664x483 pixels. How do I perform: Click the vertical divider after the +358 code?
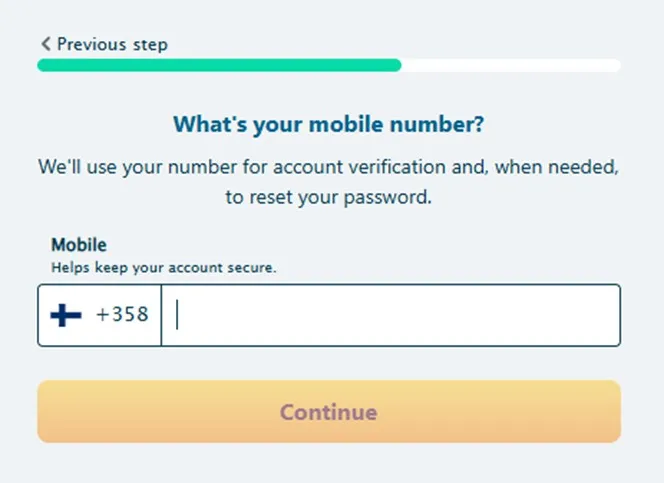[161, 315]
